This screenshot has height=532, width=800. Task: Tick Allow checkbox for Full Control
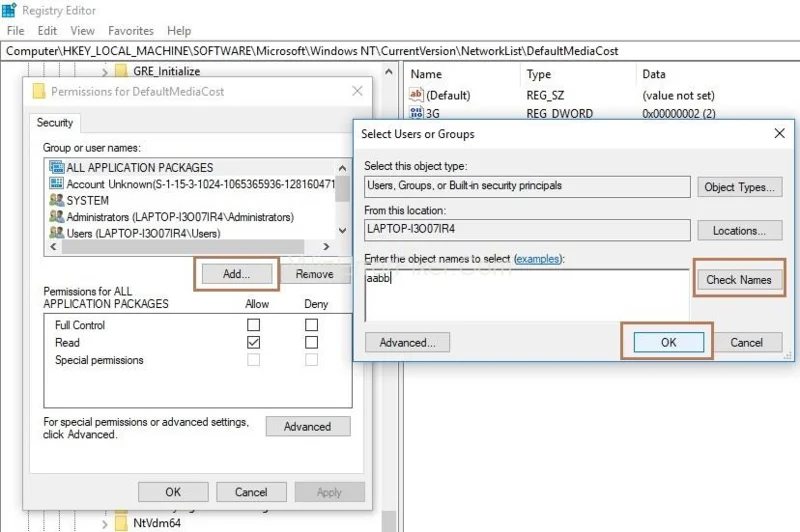click(254, 325)
